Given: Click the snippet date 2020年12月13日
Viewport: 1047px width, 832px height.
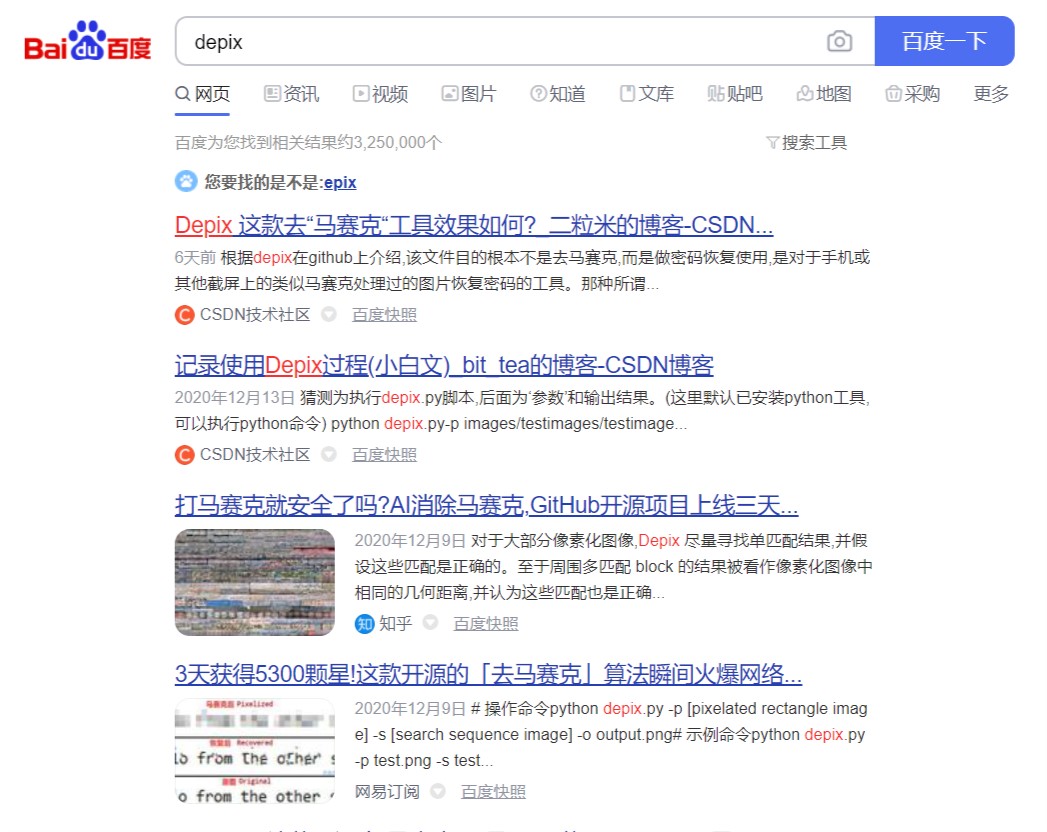Looking at the screenshot, I should 234,398.
